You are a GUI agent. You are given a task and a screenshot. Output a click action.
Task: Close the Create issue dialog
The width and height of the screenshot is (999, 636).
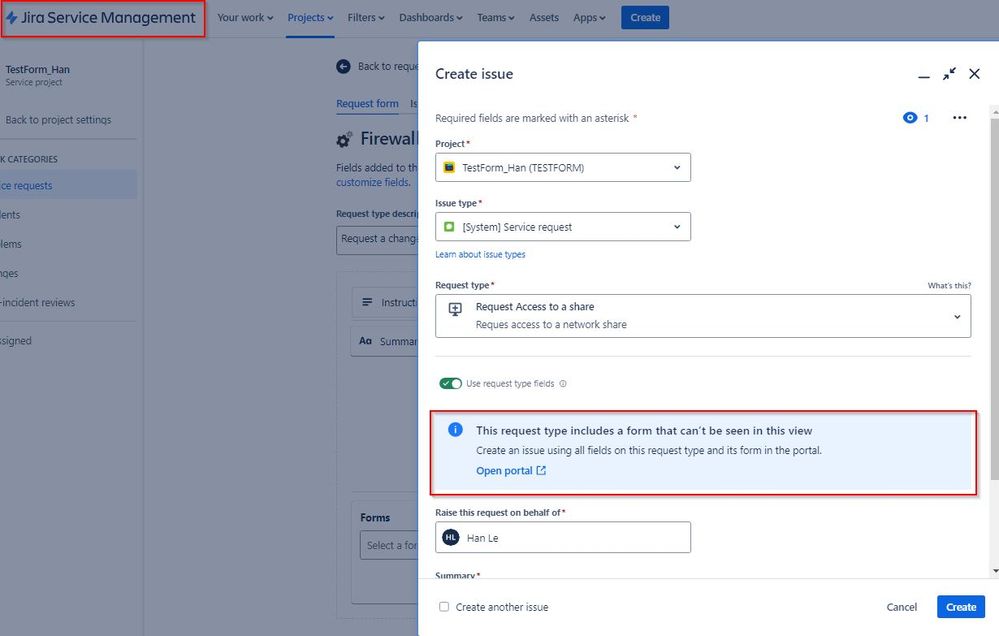pyautogui.click(x=974, y=74)
